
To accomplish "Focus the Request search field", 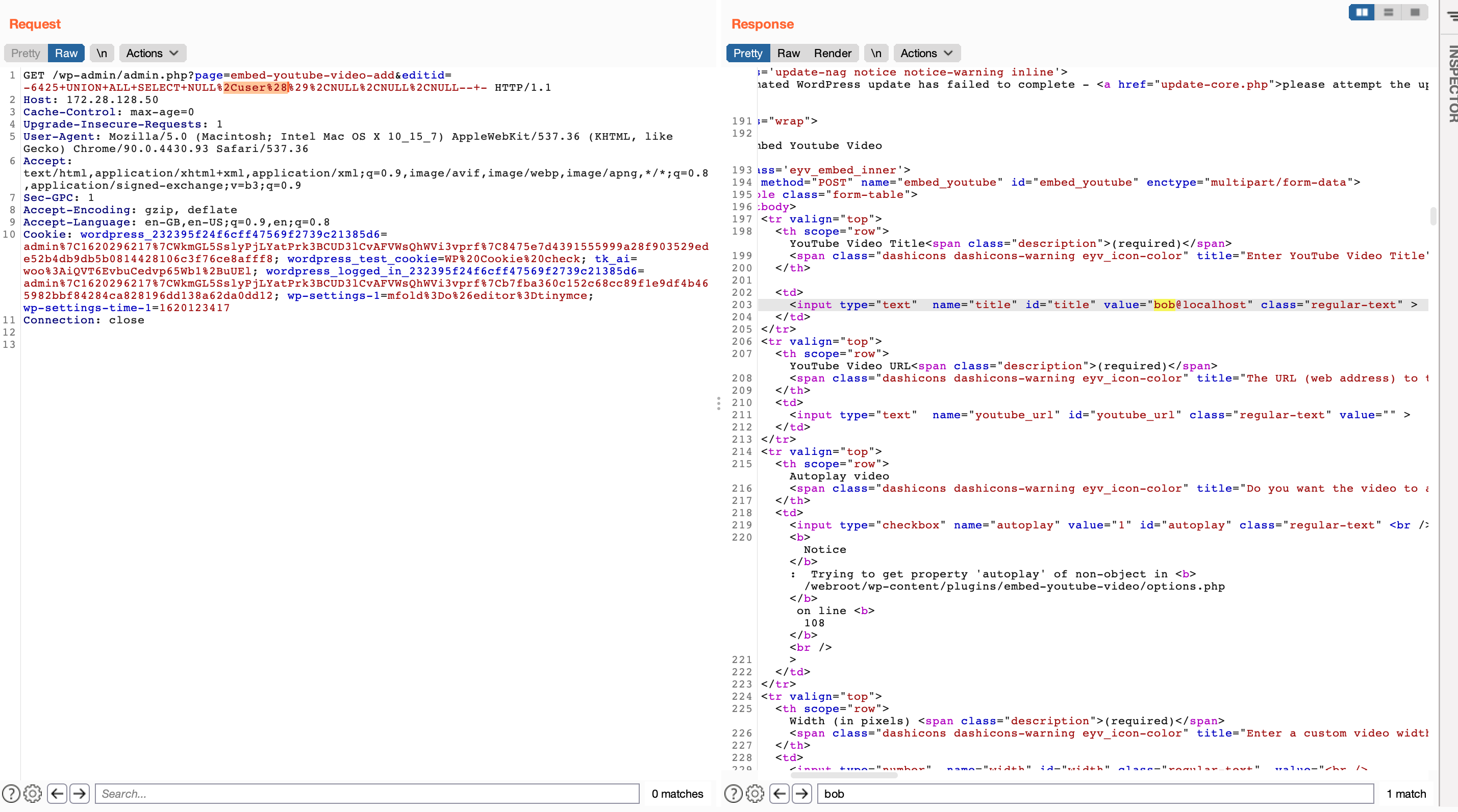I will pos(367,793).
